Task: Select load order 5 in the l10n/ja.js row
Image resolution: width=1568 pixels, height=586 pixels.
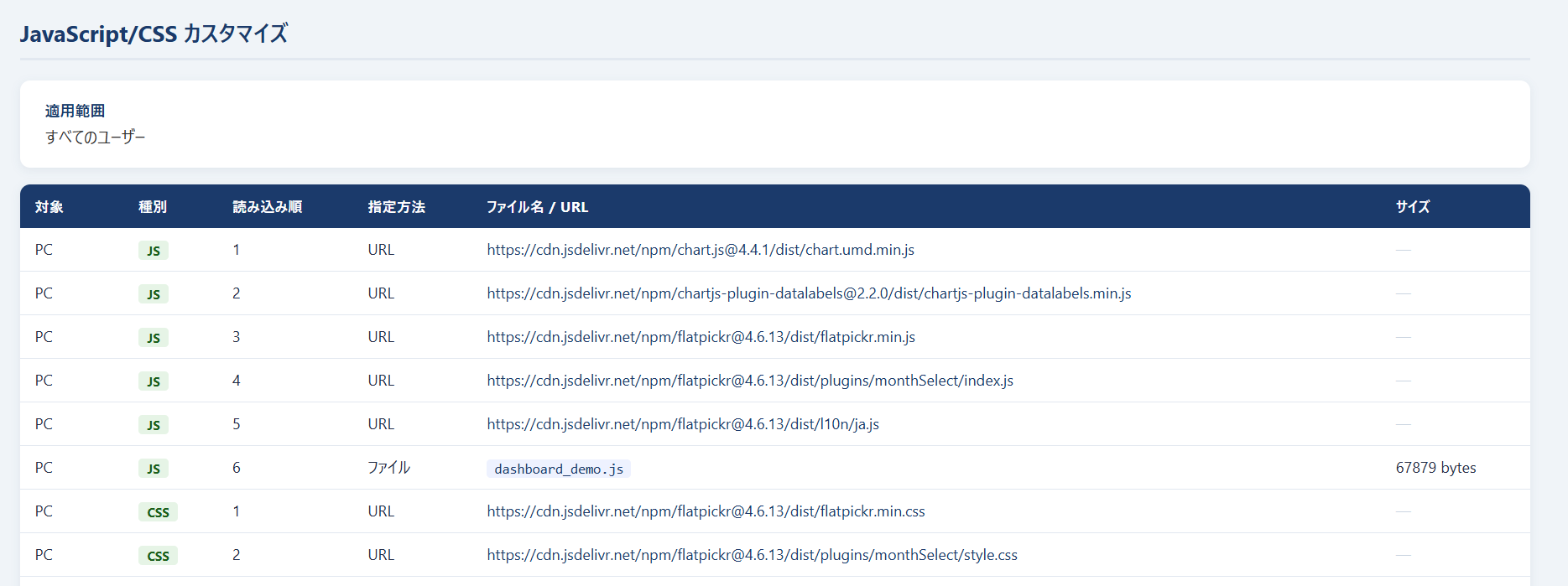Action: 237,424
